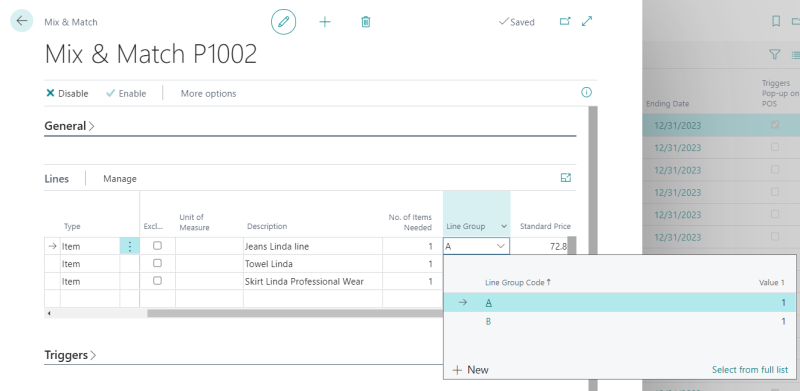Click the list view icon in background page
The height and width of the screenshot is (391, 800).
(x=795, y=55)
